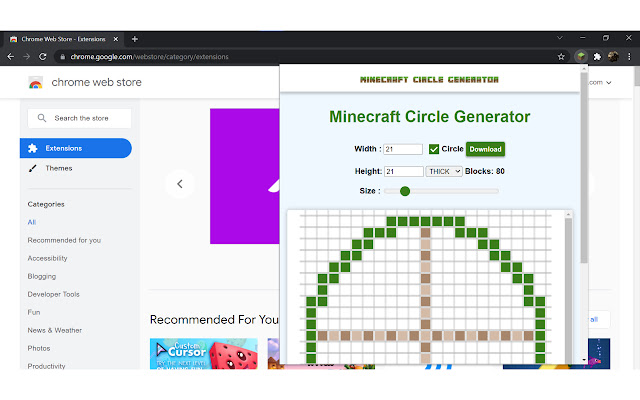Click the Width input field
The width and height of the screenshot is (640, 400).
pos(403,149)
